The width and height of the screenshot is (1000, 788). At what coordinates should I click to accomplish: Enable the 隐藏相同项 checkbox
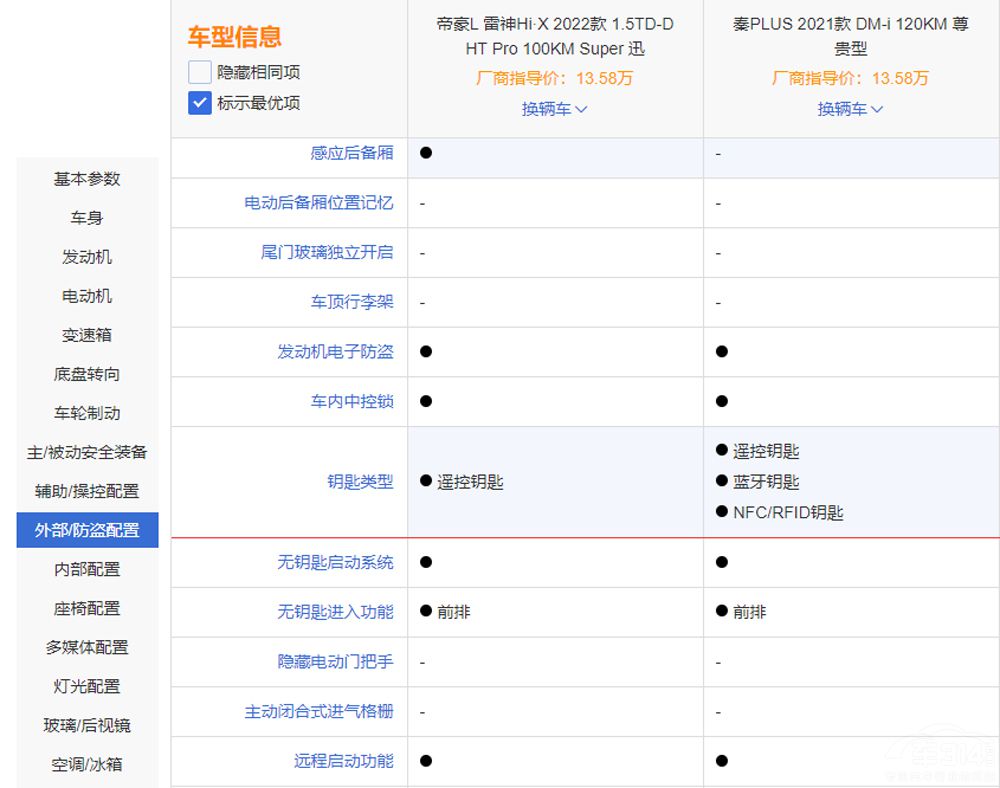(198, 72)
